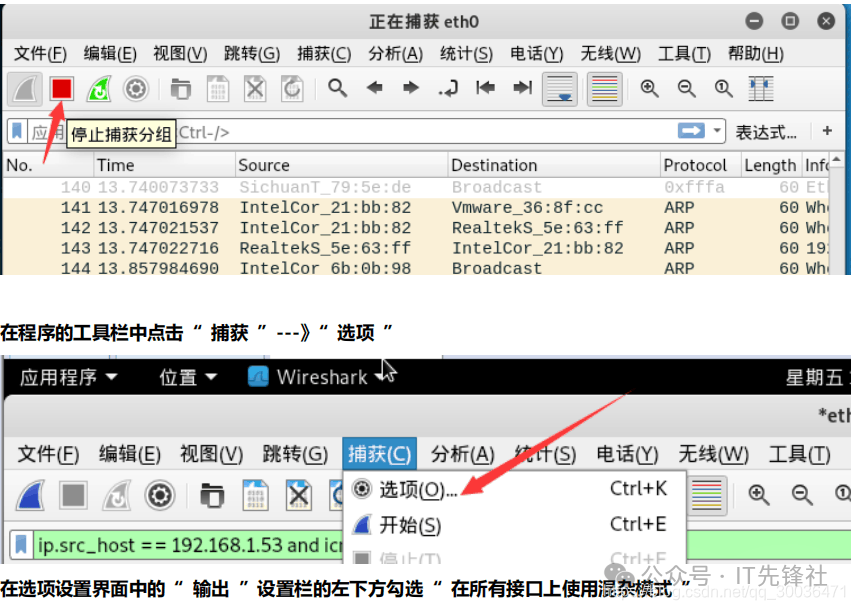Click the filter bookmark icon in the top window

[17, 131]
